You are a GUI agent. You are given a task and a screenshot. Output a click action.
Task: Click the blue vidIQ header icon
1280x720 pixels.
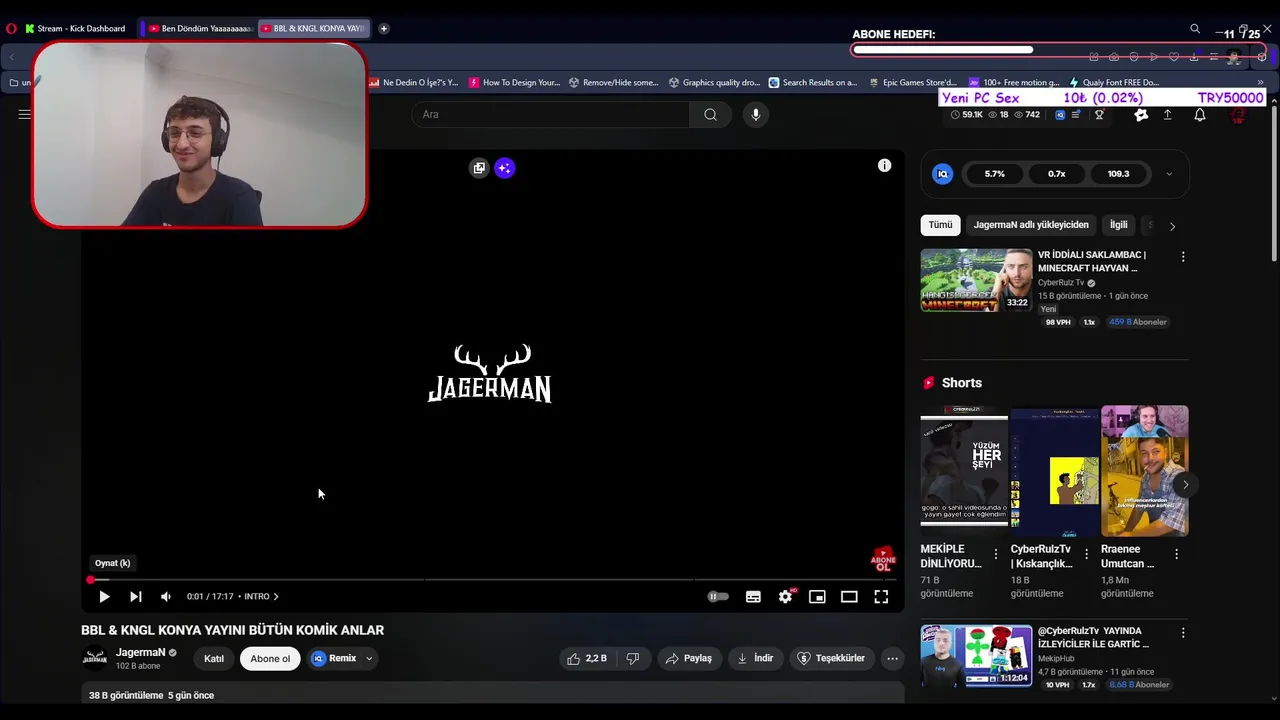[1060, 115]
